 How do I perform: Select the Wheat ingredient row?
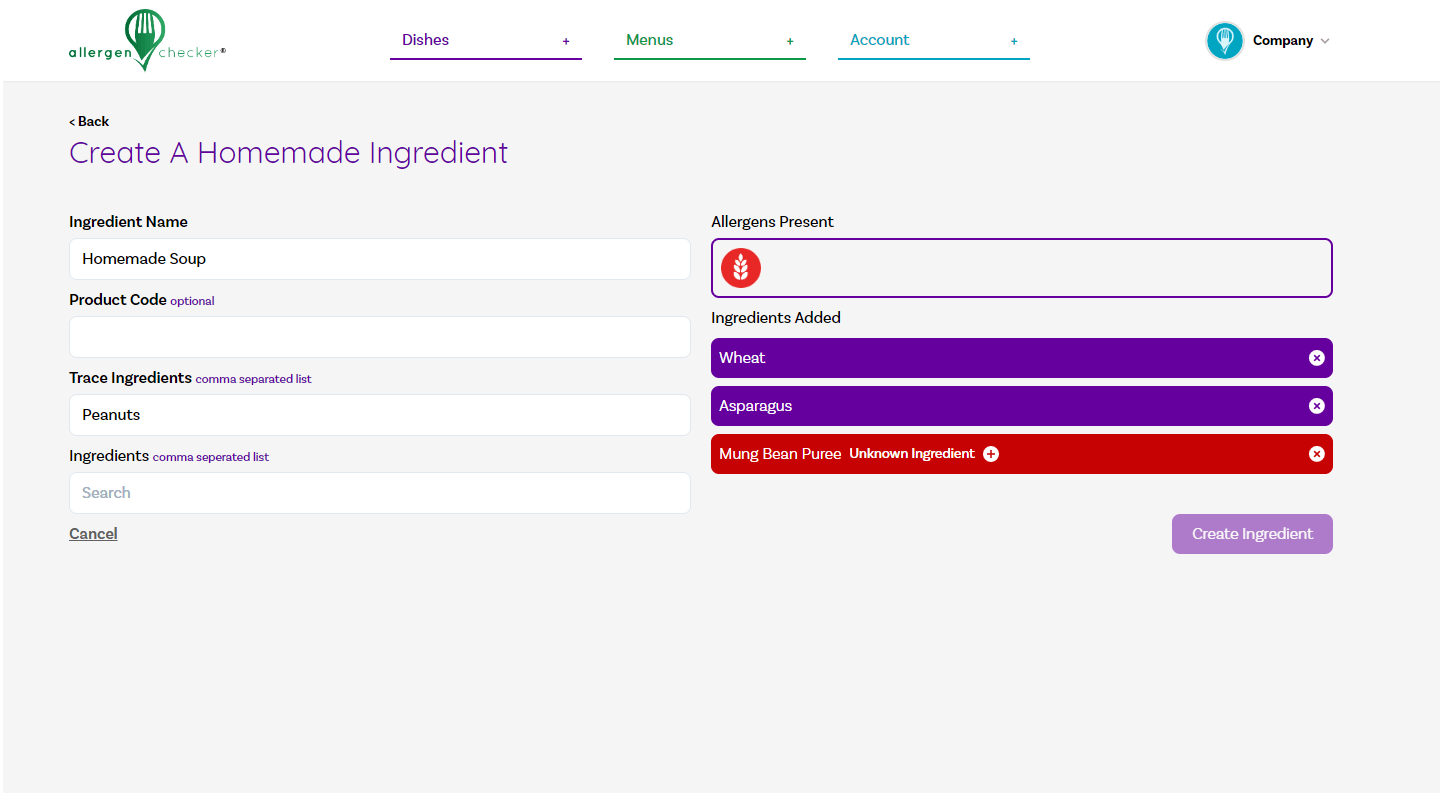[1022, 358]
